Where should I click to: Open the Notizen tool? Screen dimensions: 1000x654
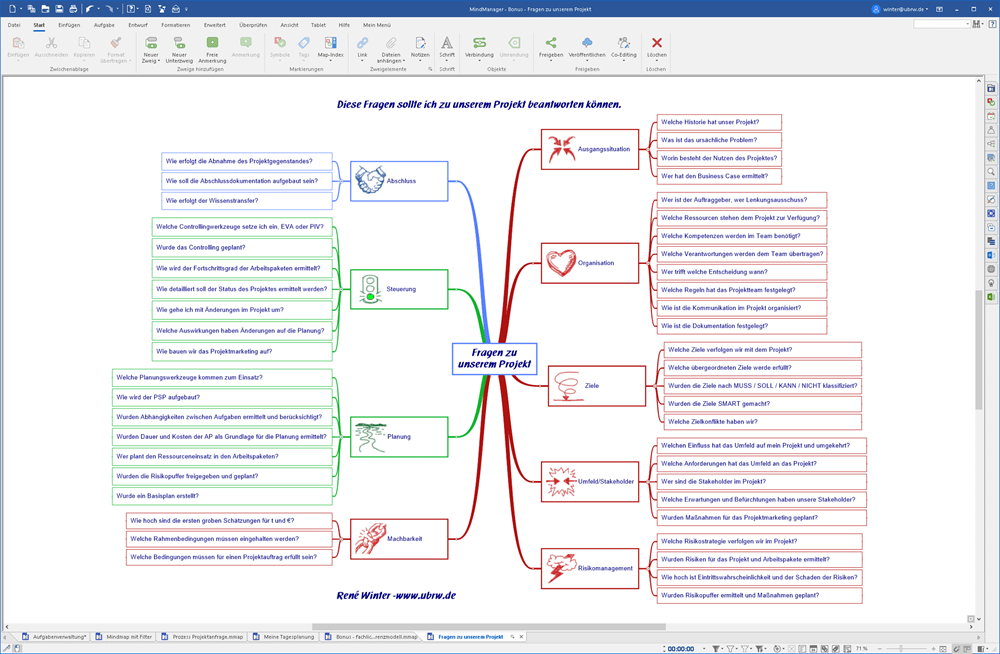click(420, 43)
